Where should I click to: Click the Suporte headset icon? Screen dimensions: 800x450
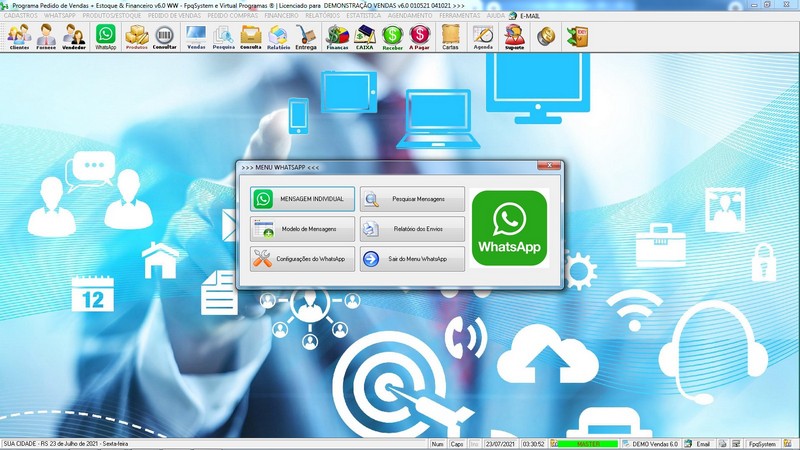(x=514, y=37)
